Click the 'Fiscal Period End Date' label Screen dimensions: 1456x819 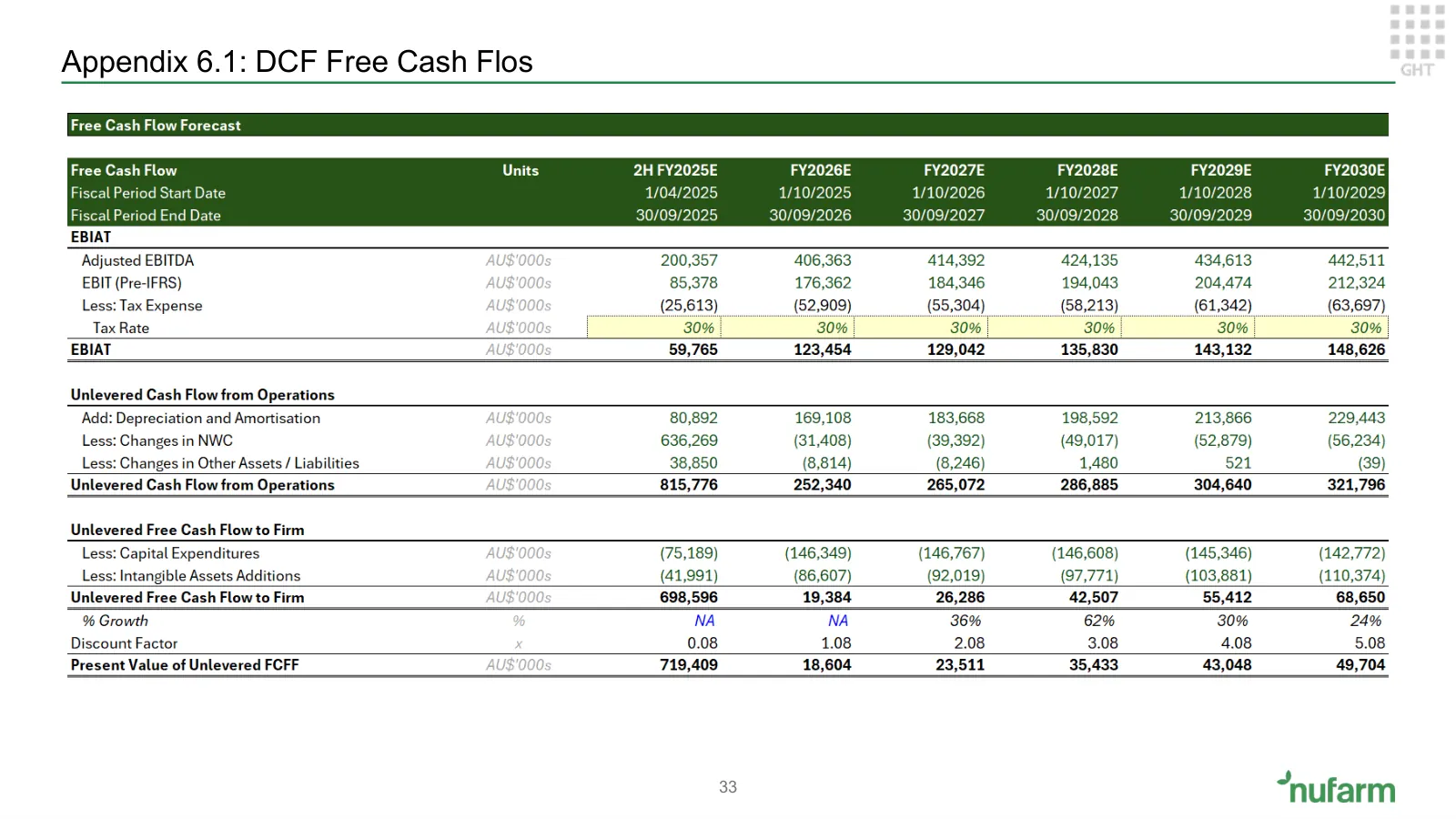click(x=146, y=216)
